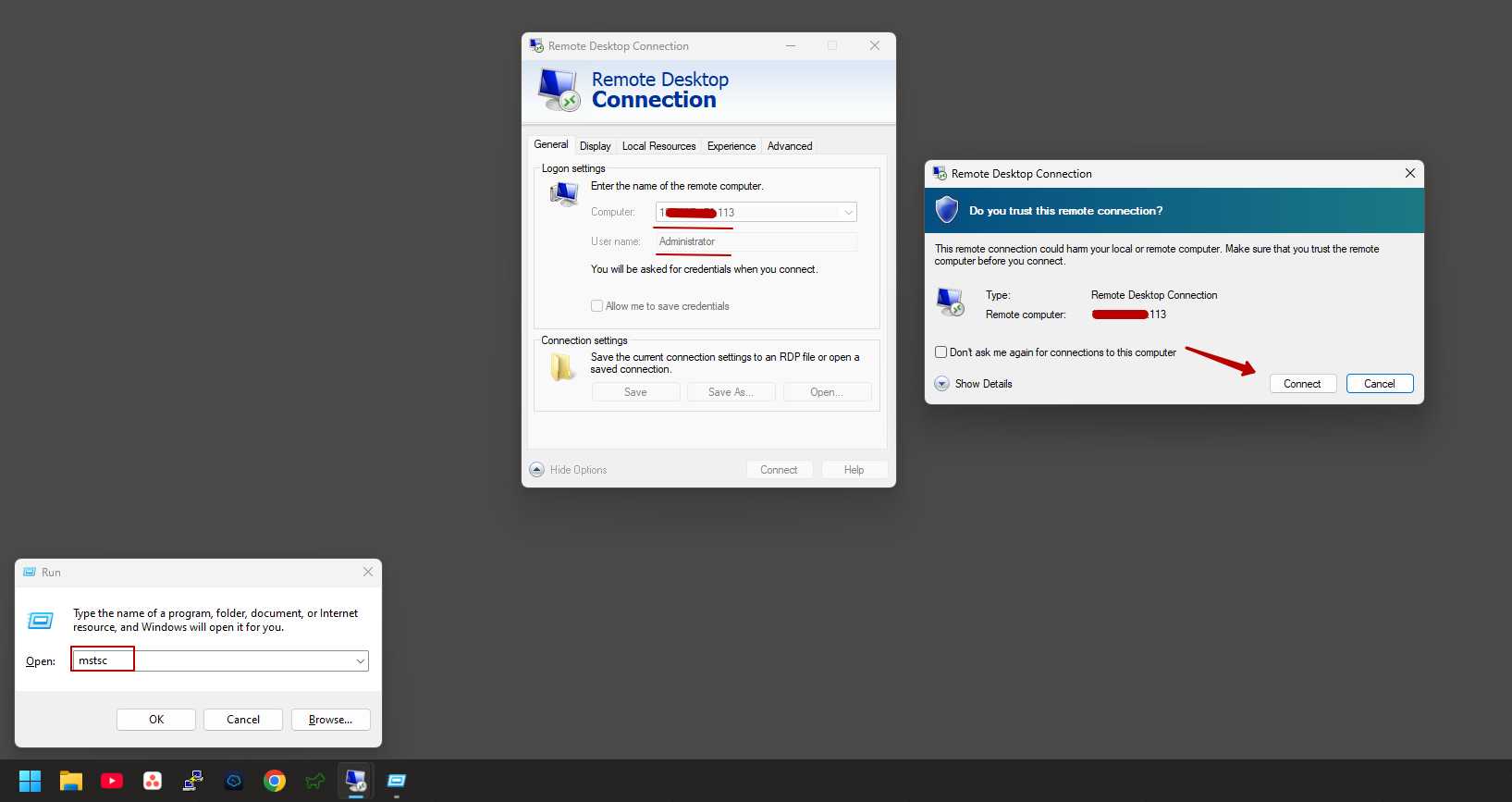This screenshot has height=802, width=1512.
Task: Expand Show Details in the trust dialog
Action: 942,384
